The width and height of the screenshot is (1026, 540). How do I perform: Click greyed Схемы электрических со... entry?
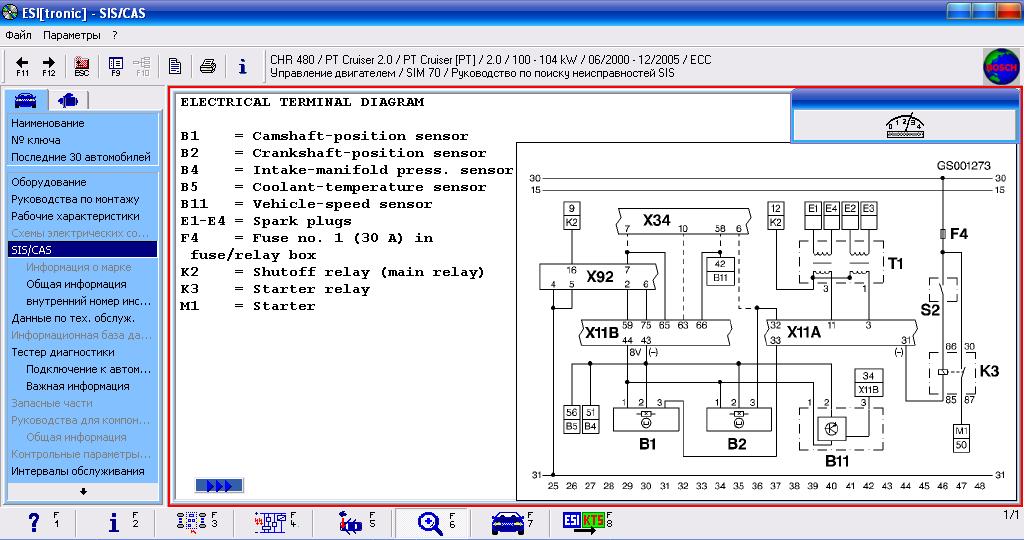82,233
